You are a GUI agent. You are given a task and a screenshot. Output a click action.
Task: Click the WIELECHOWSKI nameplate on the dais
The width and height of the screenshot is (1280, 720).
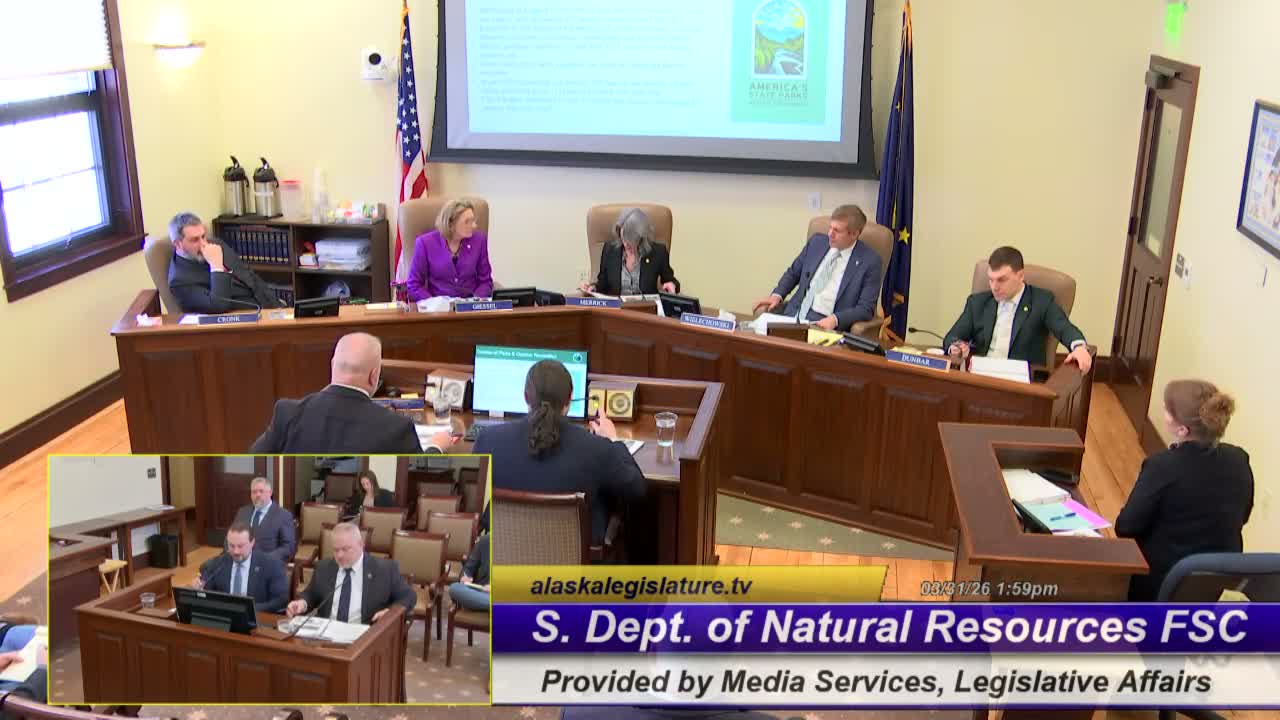point(707,322)
